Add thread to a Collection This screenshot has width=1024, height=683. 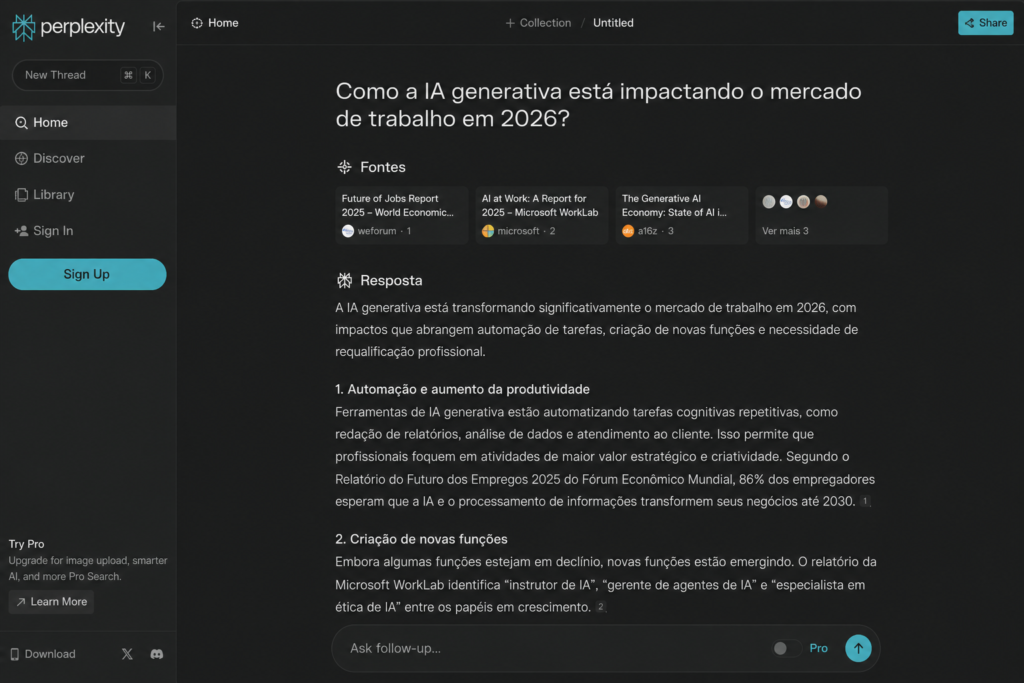[x=538, y=23]
